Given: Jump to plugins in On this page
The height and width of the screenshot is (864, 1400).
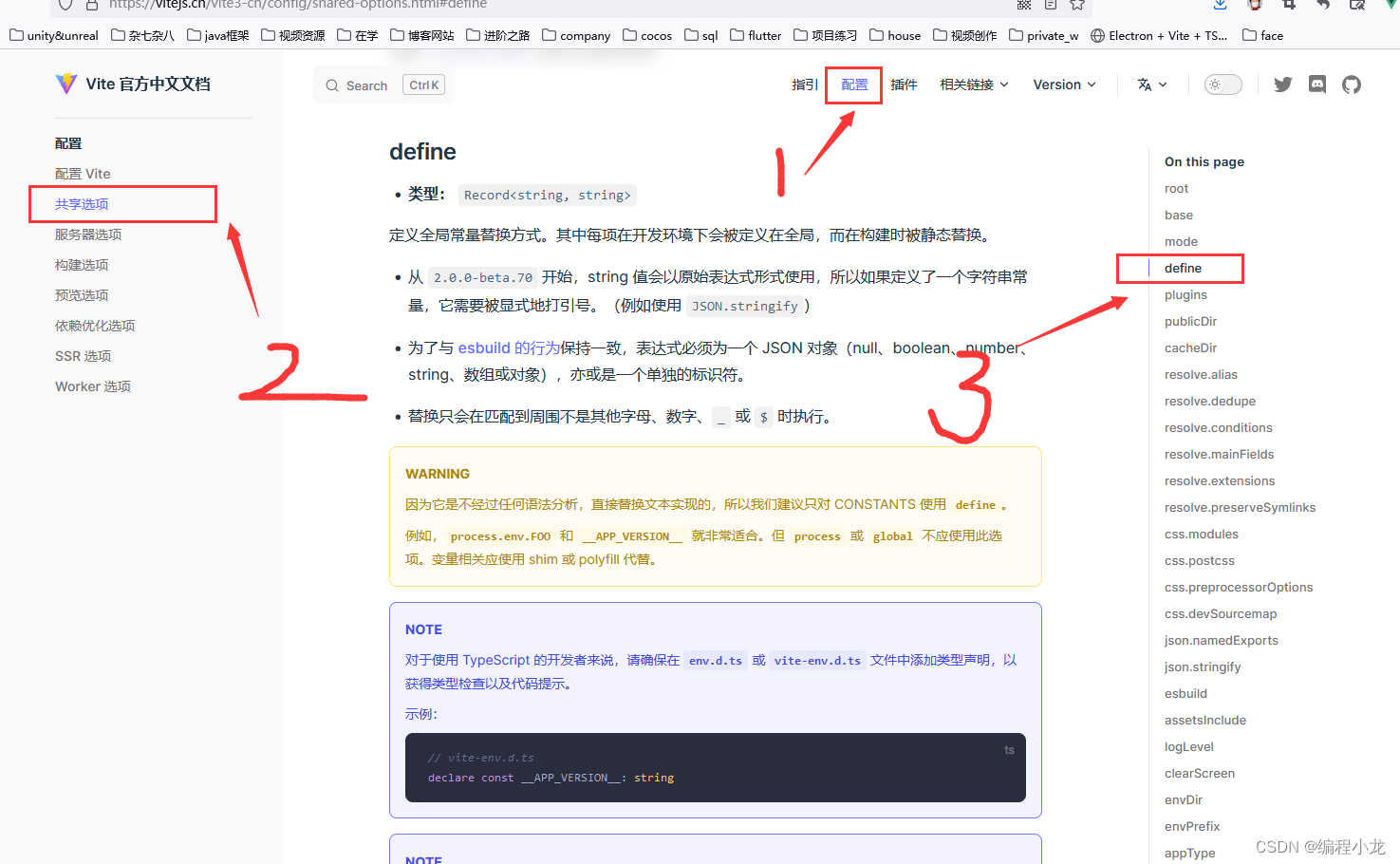Looking at the screenshot, I should [x=1185, y=295].
